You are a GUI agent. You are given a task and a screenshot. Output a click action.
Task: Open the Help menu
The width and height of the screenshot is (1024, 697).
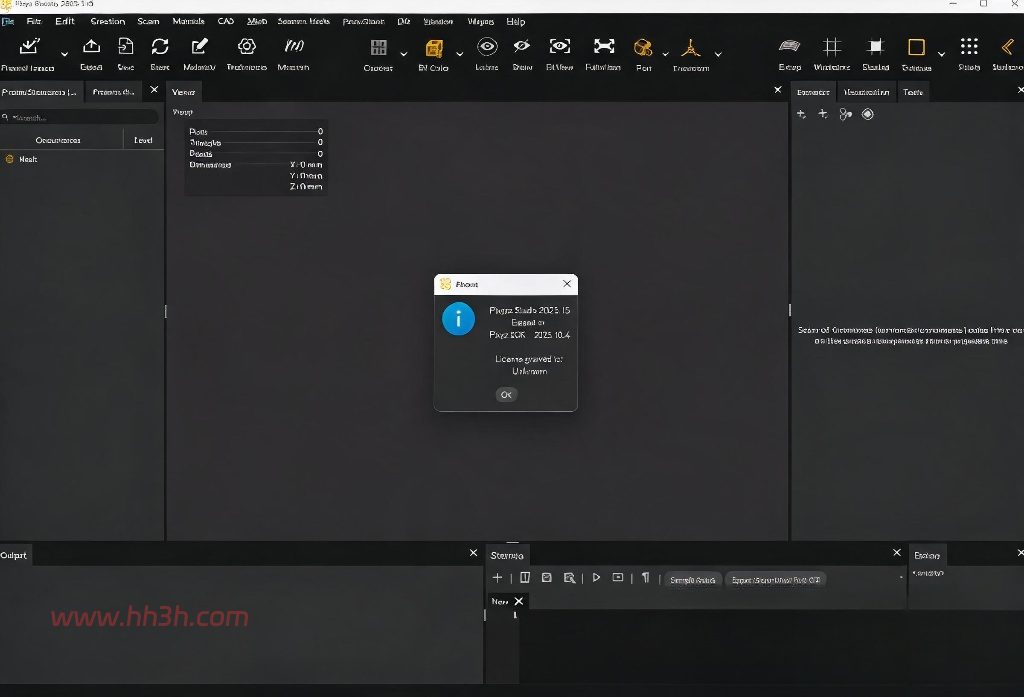pos(516,22)
